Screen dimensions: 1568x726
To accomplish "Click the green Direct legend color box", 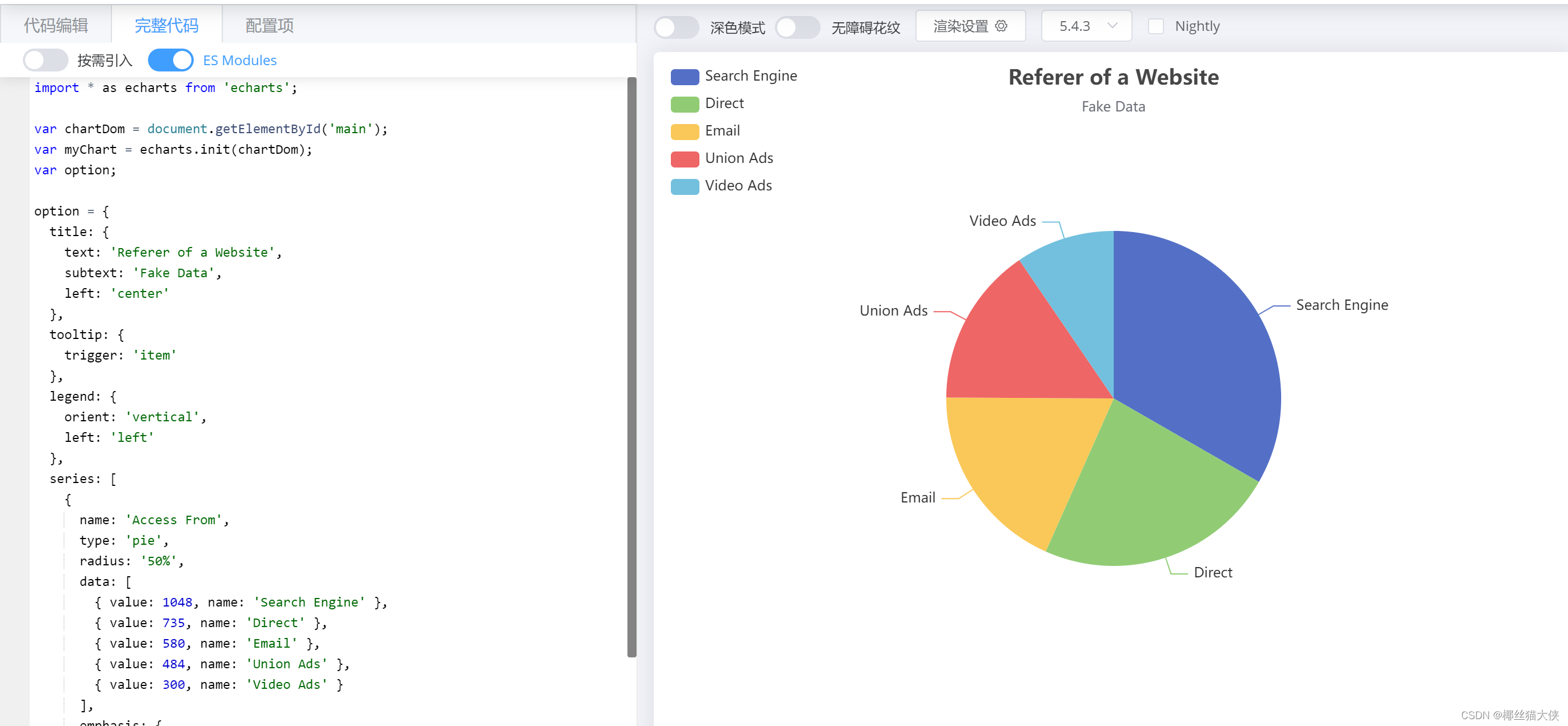I will pyautogui.click(x=684, y=103).
